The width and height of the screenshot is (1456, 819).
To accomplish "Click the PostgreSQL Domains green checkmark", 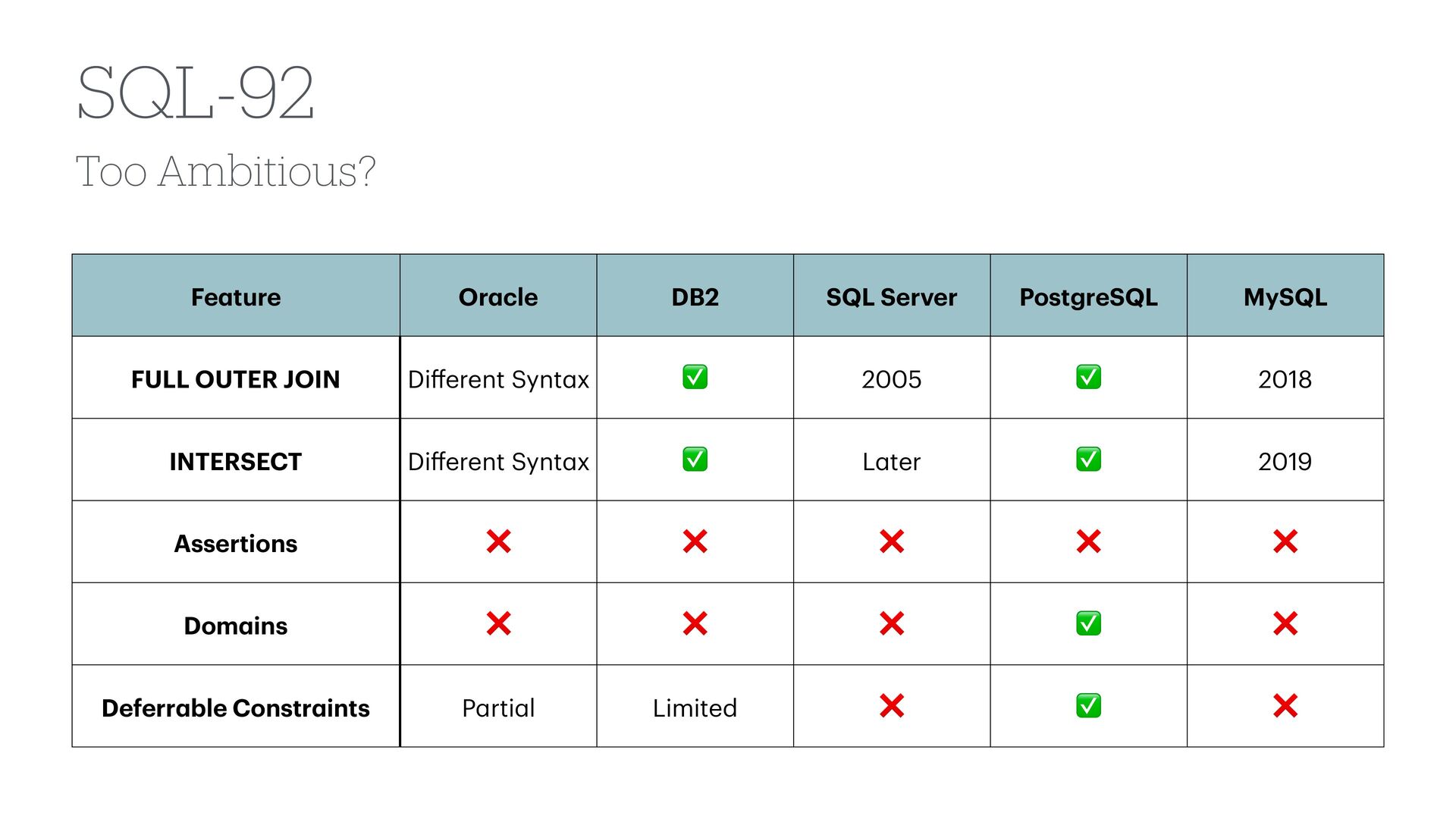I will click(x=1088, y=623).
